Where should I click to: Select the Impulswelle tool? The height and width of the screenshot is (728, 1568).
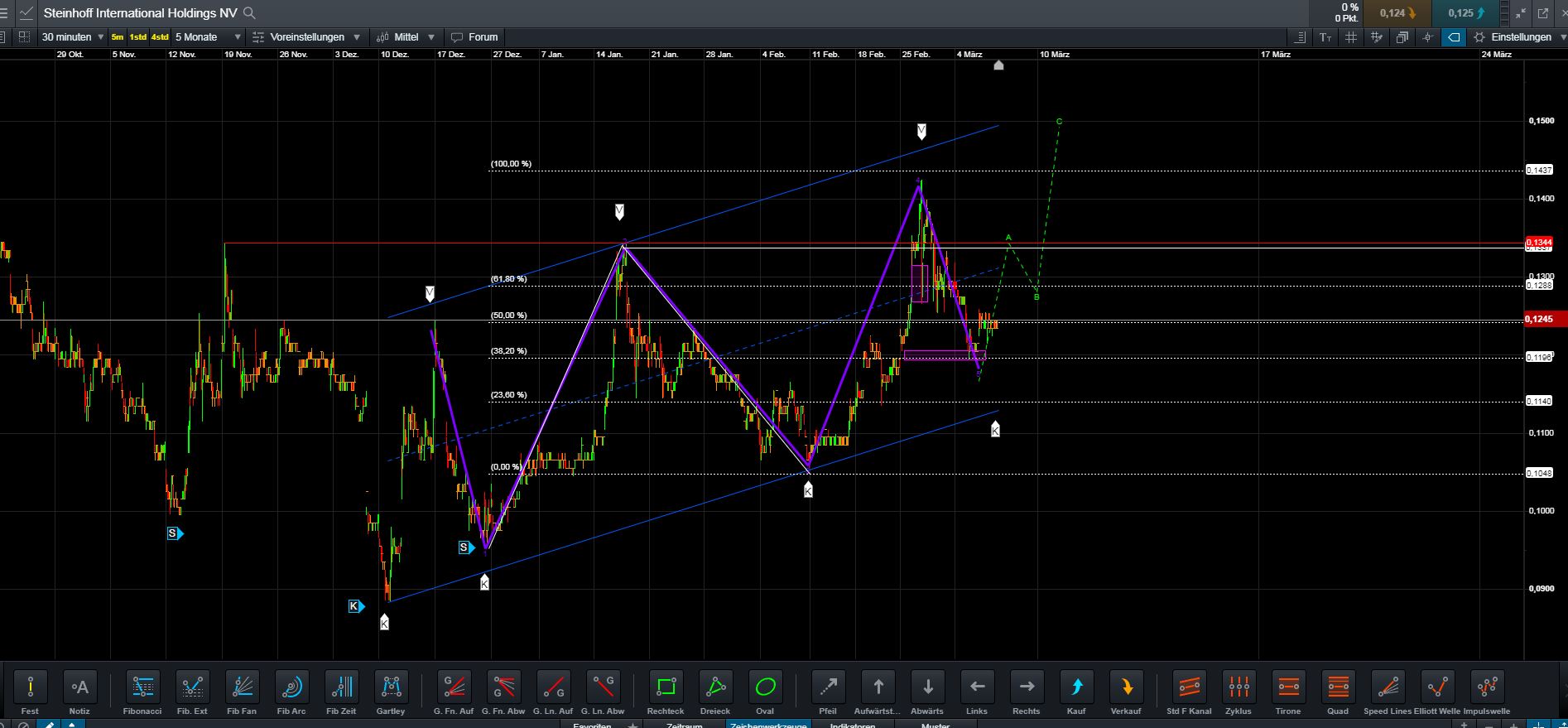click(x=1487, y=687)
